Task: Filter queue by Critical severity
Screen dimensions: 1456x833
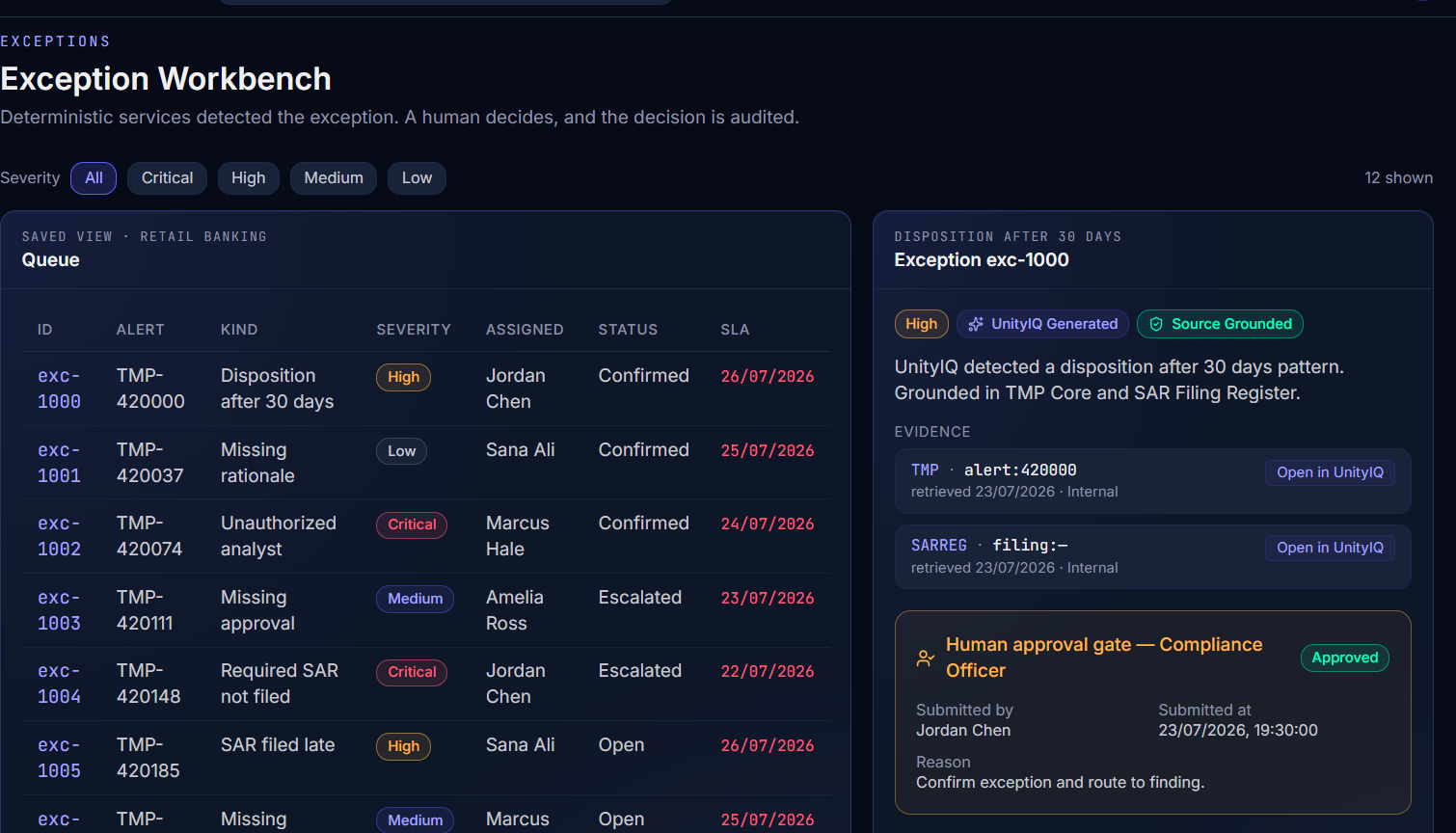Action: tap(167, 178)
